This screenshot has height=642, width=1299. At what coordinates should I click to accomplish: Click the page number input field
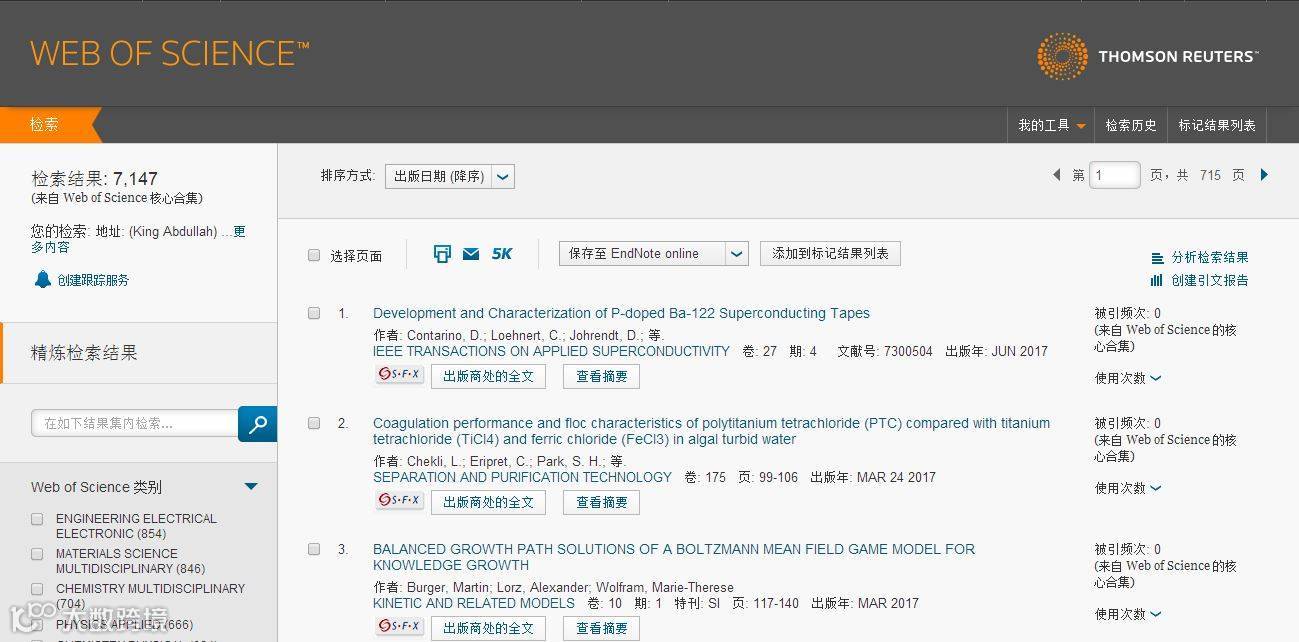click(x=1115, y=175)
